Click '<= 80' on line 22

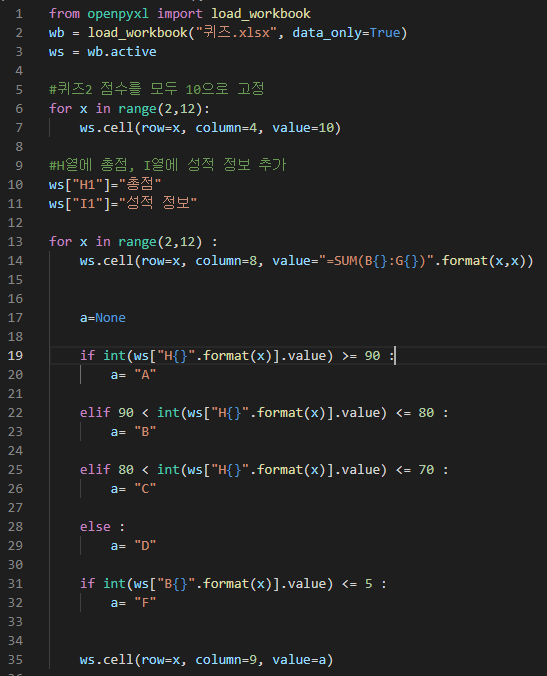pyautogui.click(x=415, y=413)
